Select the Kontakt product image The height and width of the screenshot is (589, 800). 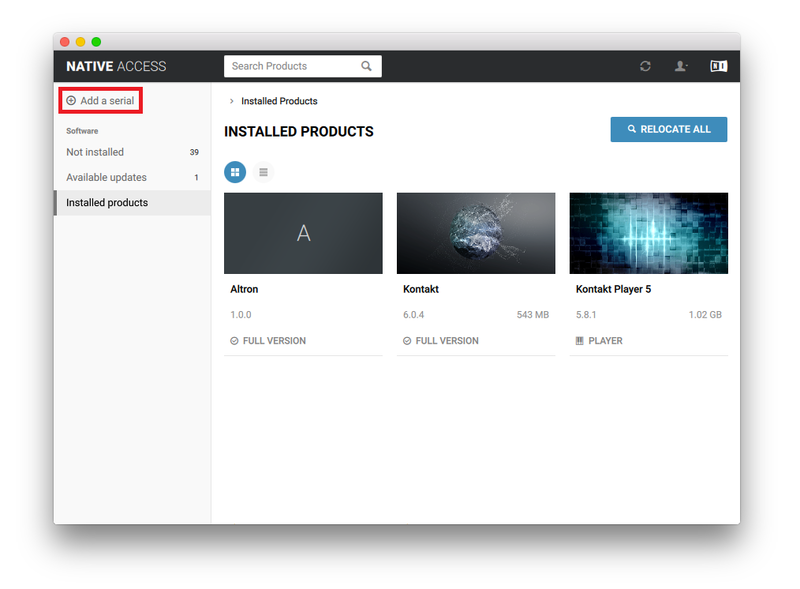pyautogui.click(x=475, y=233)
